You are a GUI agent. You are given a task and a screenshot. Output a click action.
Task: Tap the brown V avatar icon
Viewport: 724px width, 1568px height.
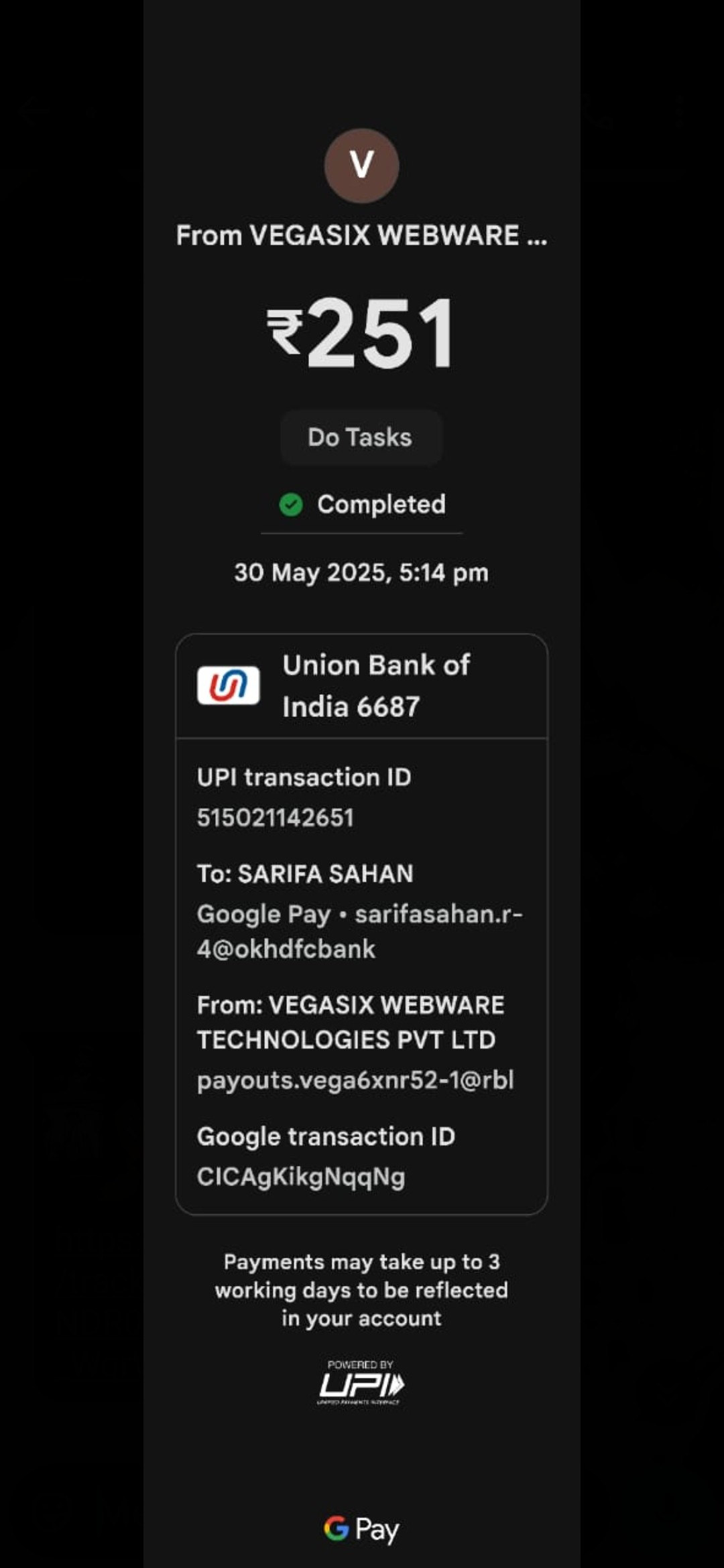coord(362,166)
